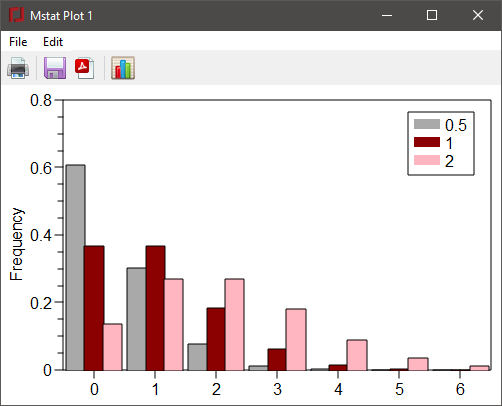
Task: Open chart options with bar chart icon
Action: point(123,68)
